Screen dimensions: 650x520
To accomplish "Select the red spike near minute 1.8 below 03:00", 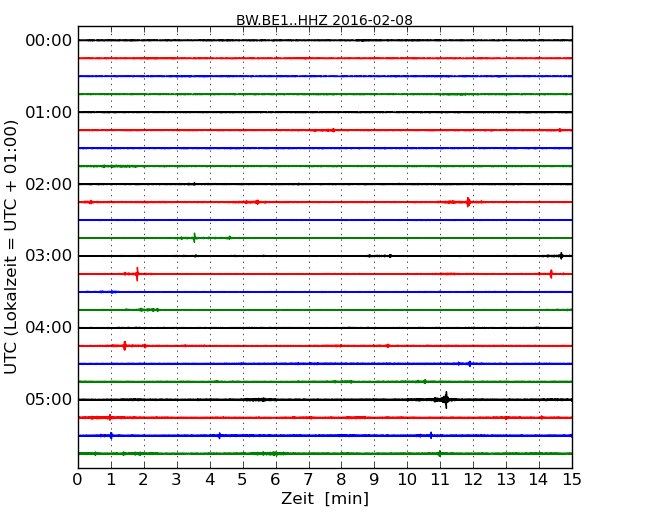I will (137, 274).
